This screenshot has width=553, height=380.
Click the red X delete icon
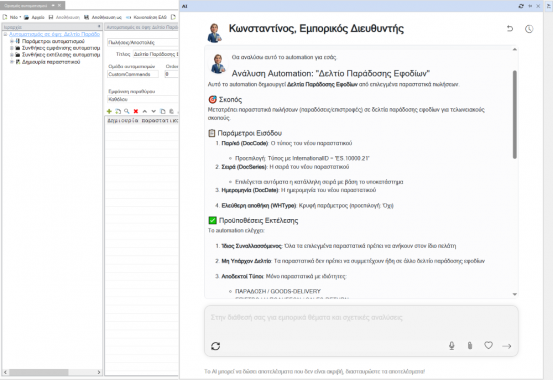coord(136,111)
